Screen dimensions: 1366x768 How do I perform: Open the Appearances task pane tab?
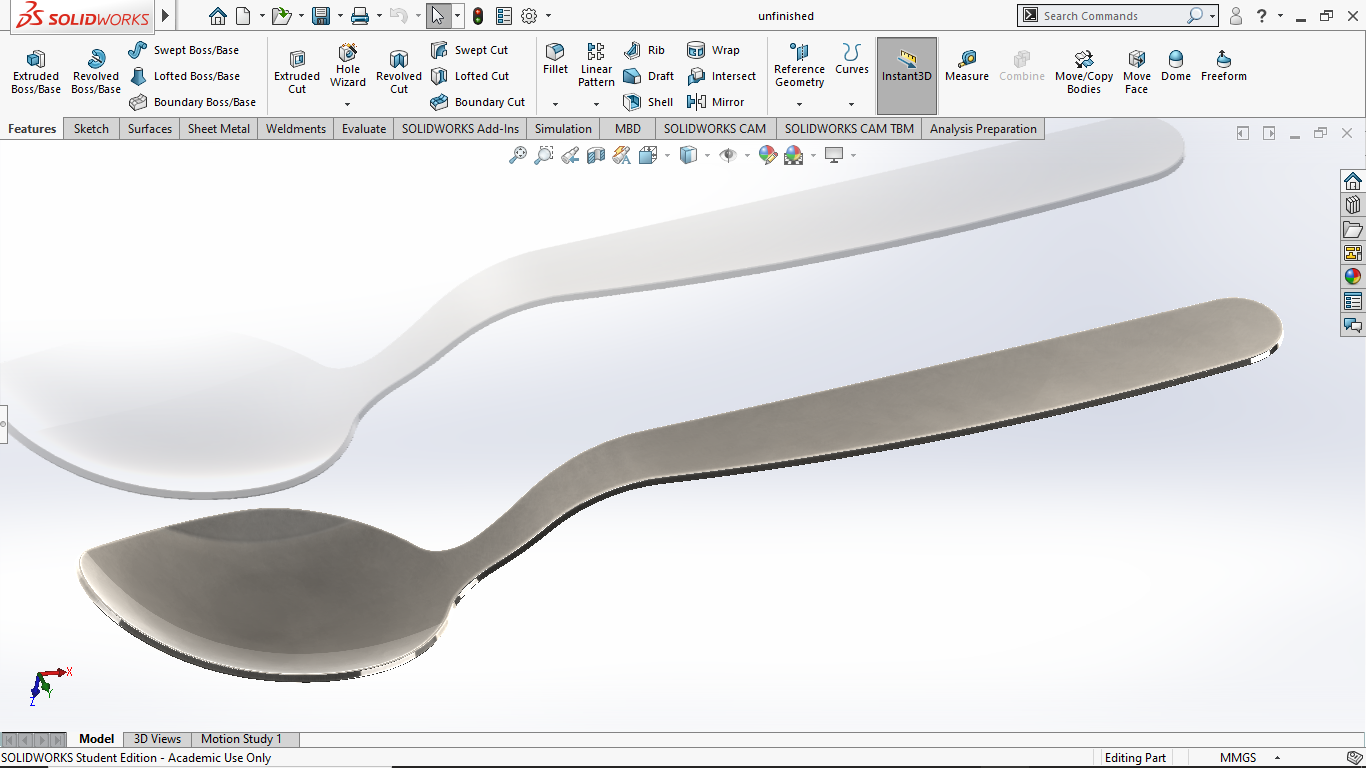point(1353,277)
